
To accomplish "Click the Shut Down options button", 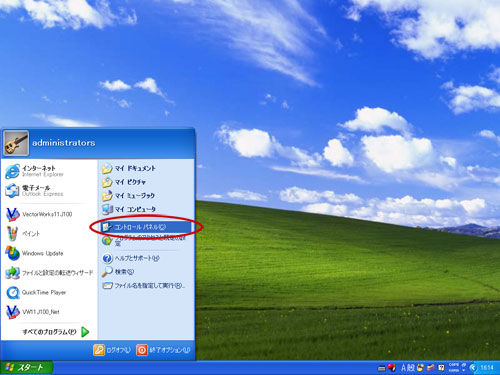I will [163, 350].
